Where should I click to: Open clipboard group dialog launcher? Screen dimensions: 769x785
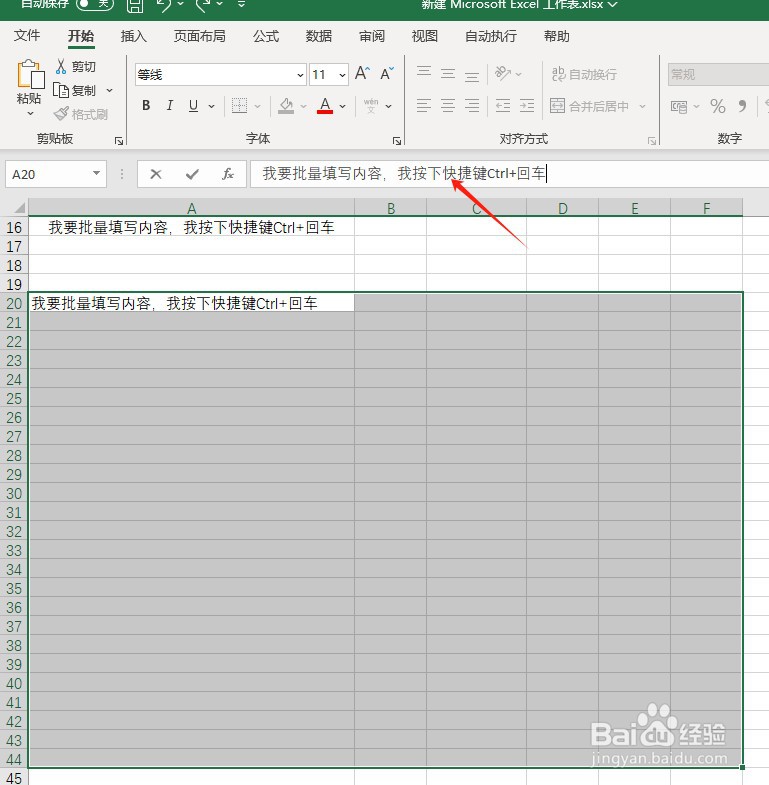[x=119, y=141]
